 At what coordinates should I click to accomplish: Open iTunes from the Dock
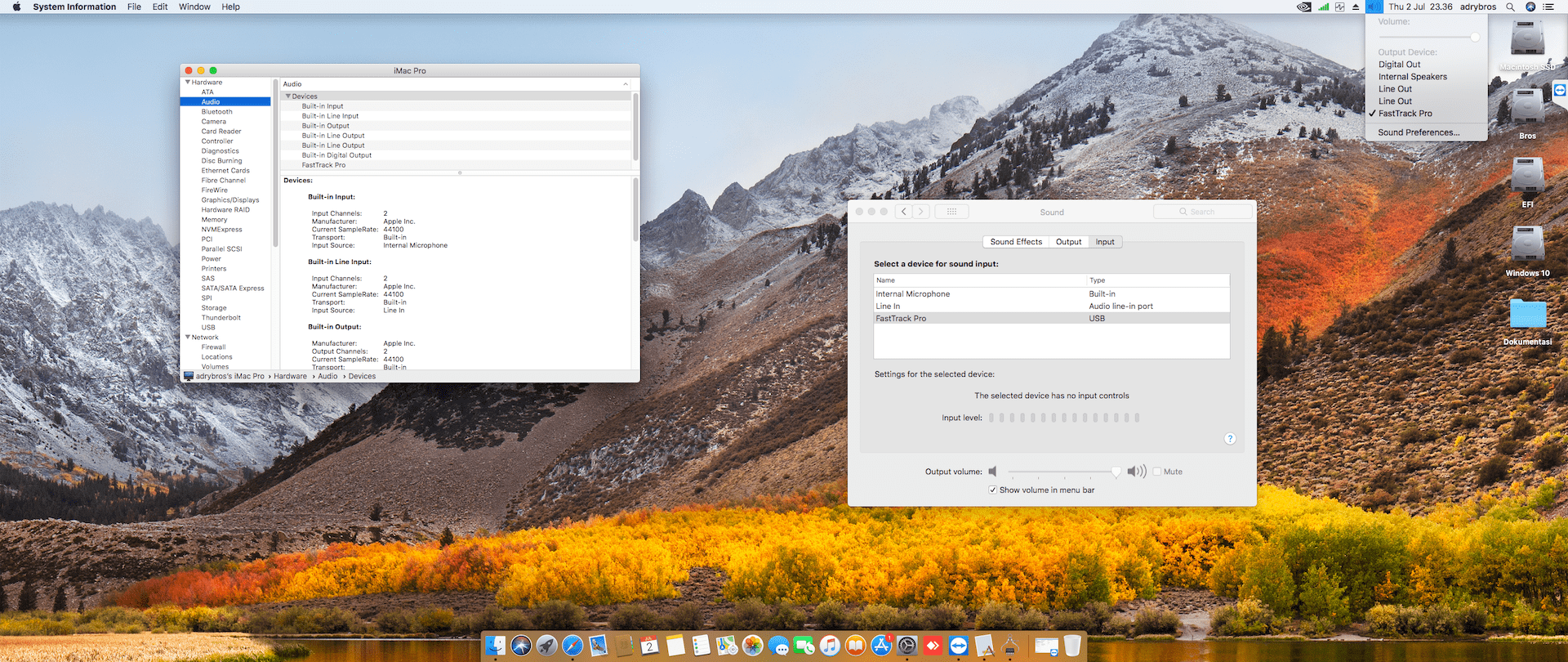point(830,646)
